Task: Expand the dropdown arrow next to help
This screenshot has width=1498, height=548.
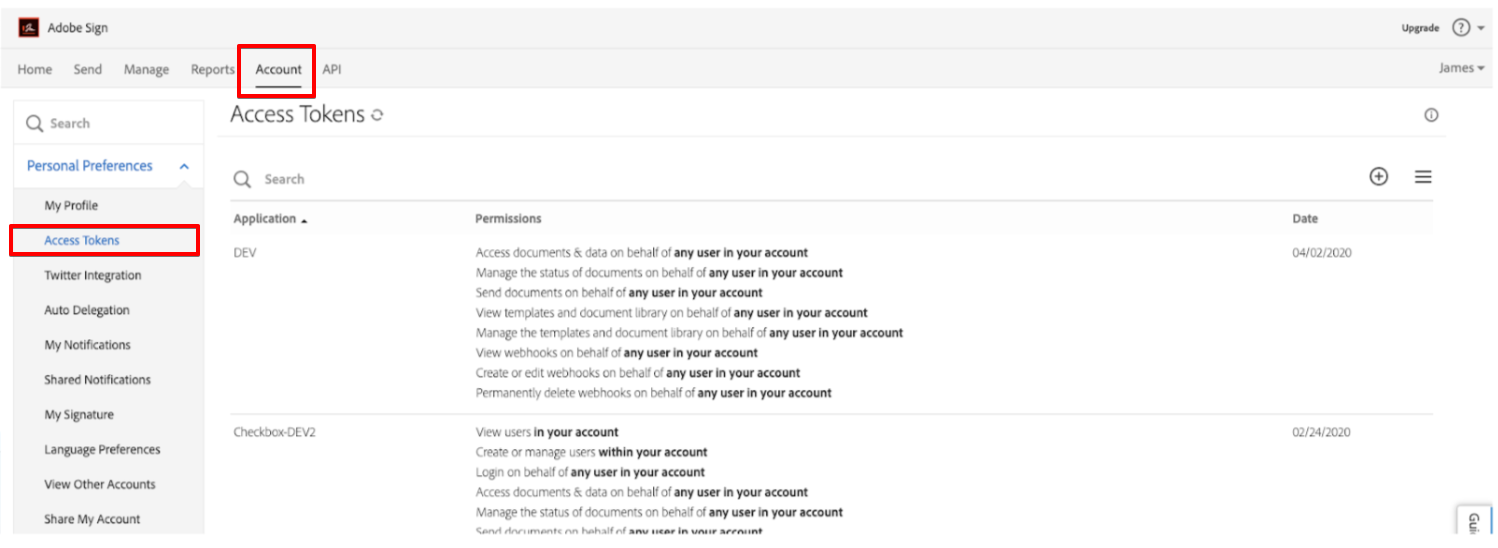Action: click(x=1481, y=29)
